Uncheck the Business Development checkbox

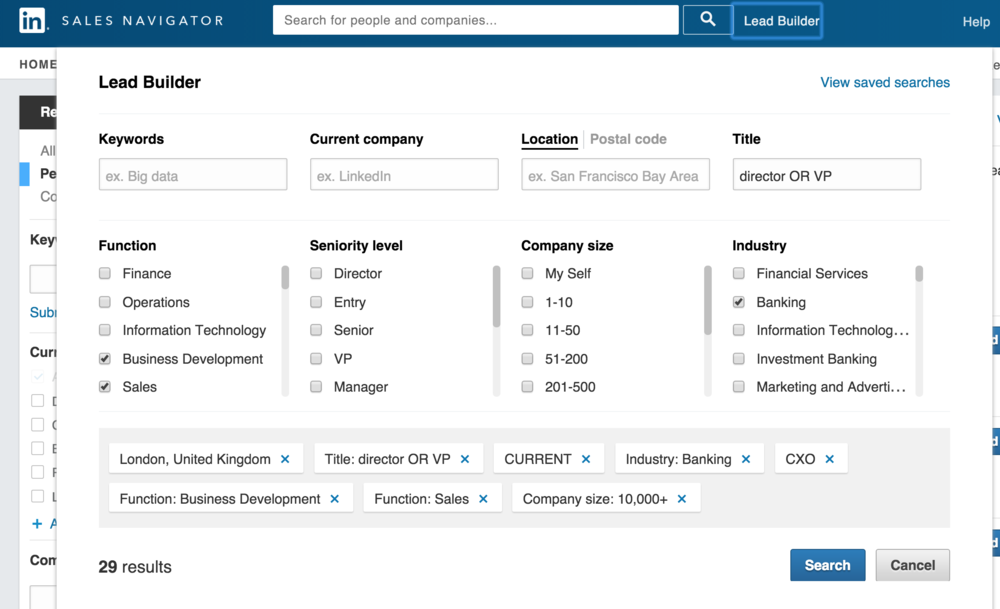click(105, 358)
